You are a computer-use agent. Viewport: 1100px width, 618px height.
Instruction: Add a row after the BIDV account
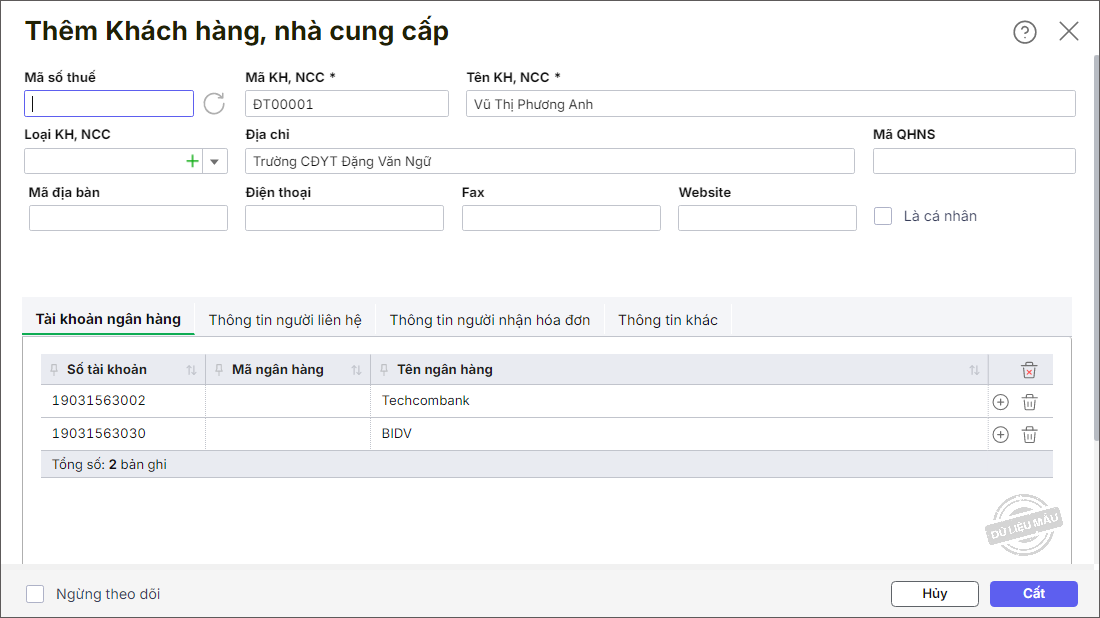pos(1000,435)
